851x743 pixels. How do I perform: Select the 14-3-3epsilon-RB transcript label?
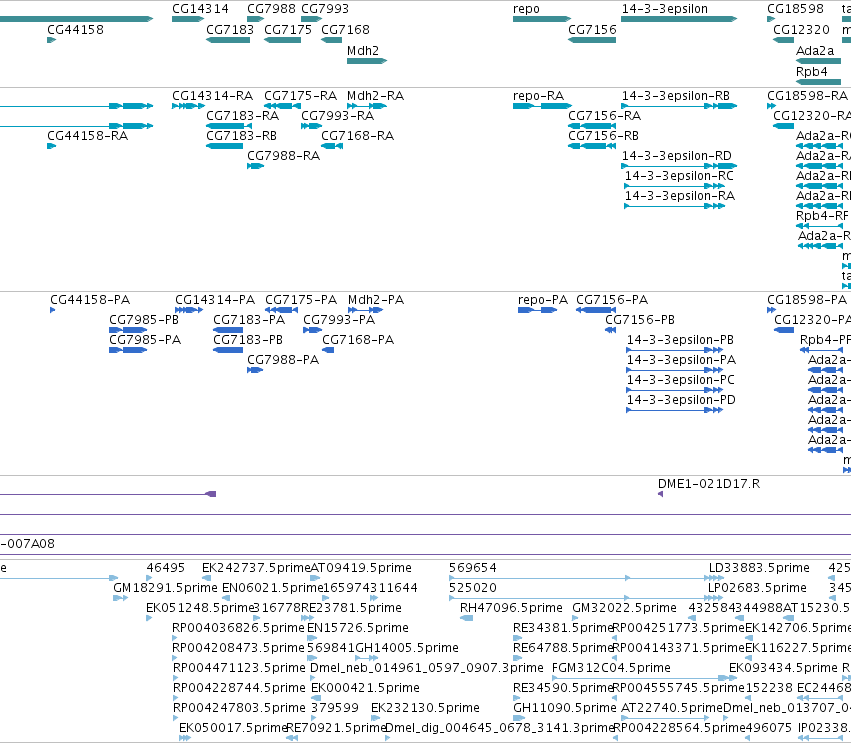(x=676, y=96)
